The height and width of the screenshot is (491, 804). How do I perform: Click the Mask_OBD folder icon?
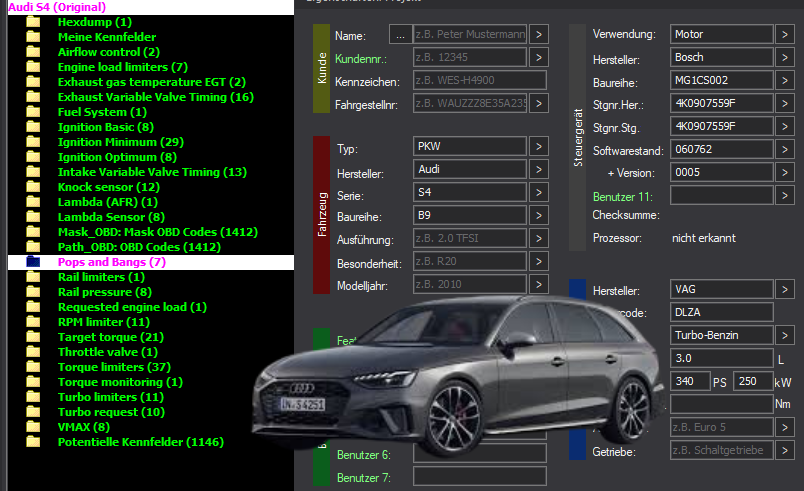[33, 232]
